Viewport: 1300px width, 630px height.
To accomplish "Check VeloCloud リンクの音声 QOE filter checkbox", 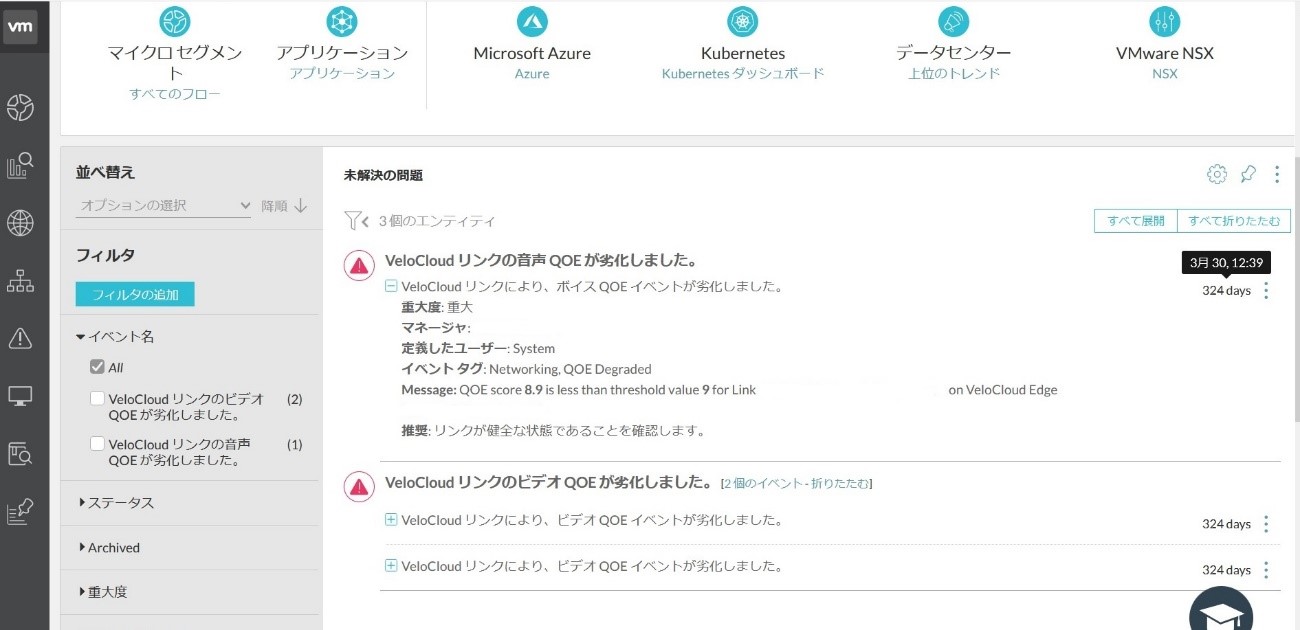I will pos(97,443).
